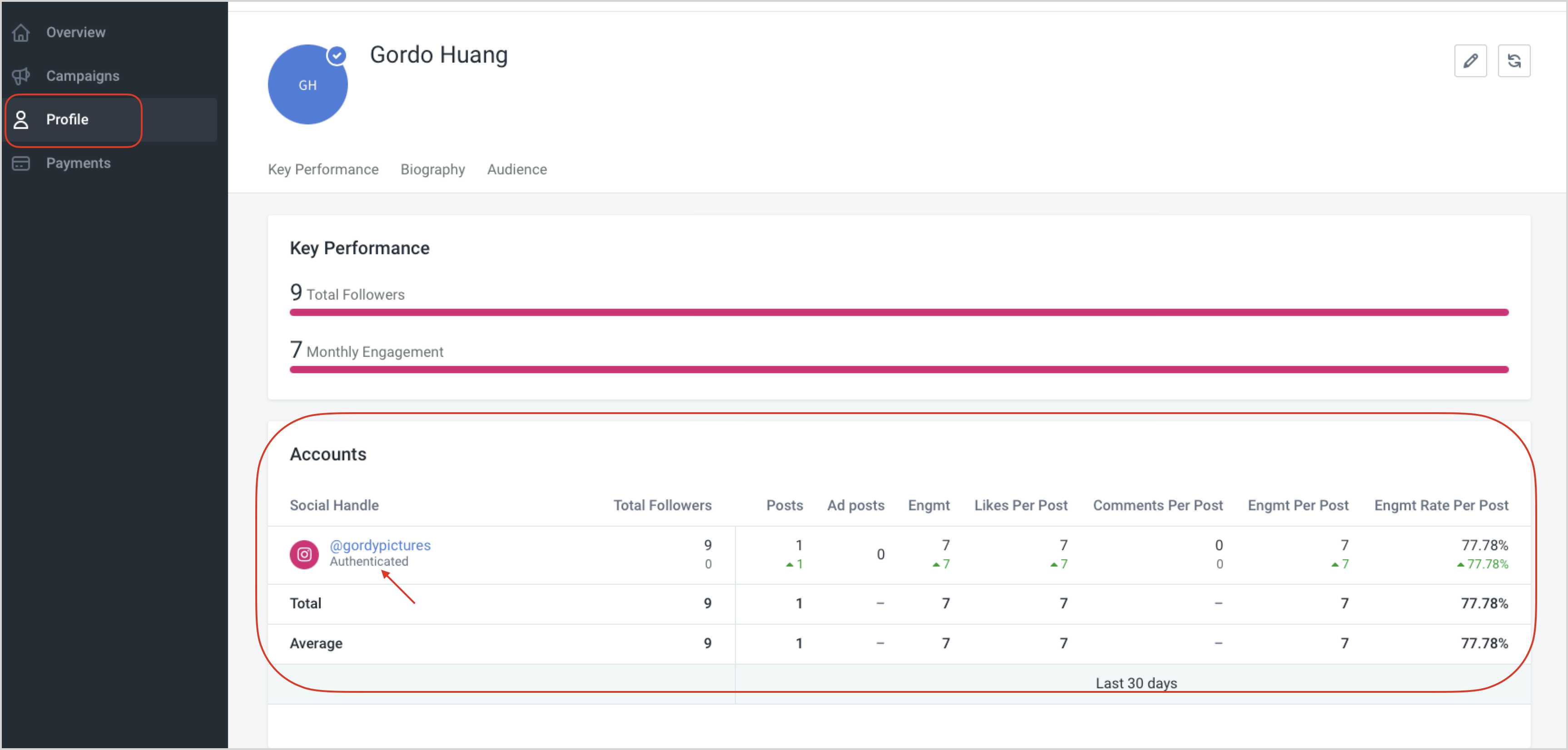Refresh the profile with the sync icon
Screen dimensions: 1568x750
pos(1515,61)
